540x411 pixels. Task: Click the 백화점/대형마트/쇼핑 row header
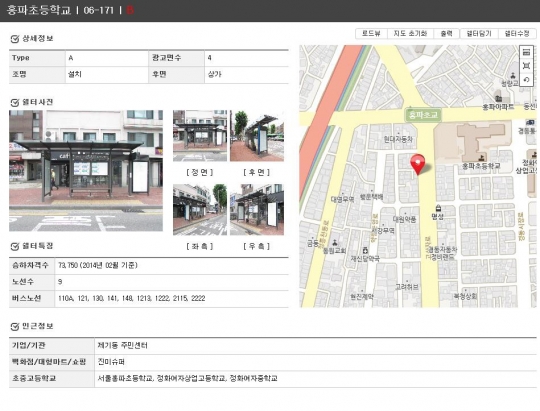tap(52, 362)
